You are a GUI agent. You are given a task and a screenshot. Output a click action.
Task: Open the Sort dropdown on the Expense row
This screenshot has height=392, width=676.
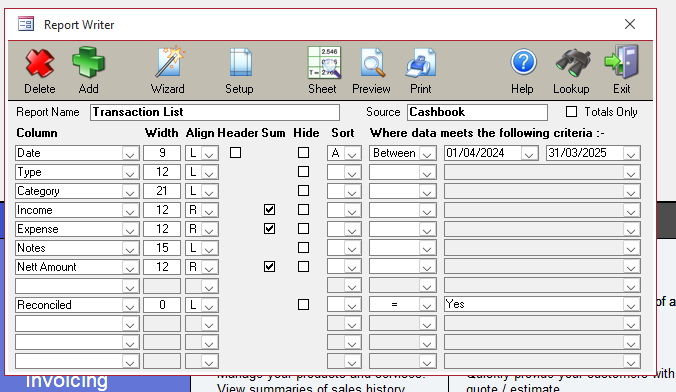(x=352, y=229)
